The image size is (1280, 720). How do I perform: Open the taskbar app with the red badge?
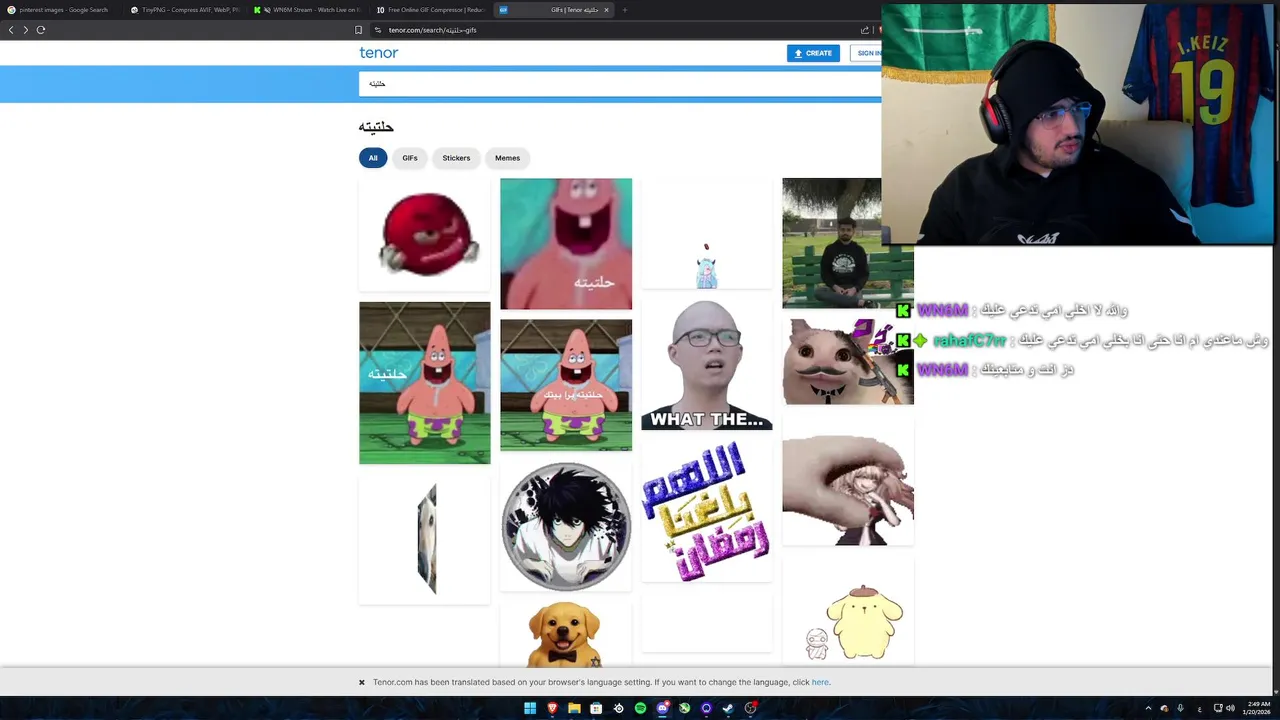tap(750, 708)
